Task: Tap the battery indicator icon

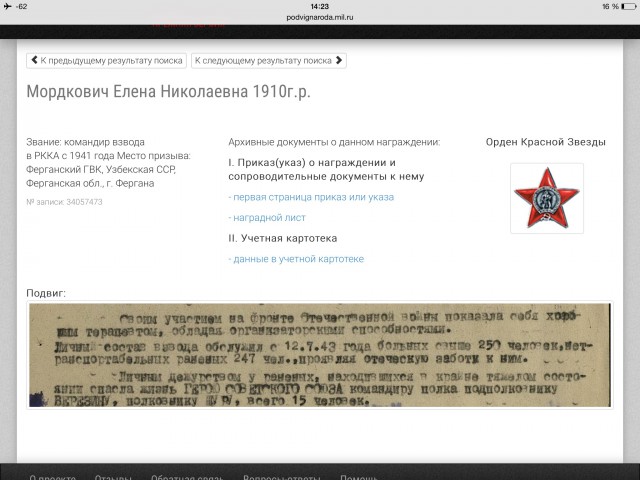Action: click(625, 6)
